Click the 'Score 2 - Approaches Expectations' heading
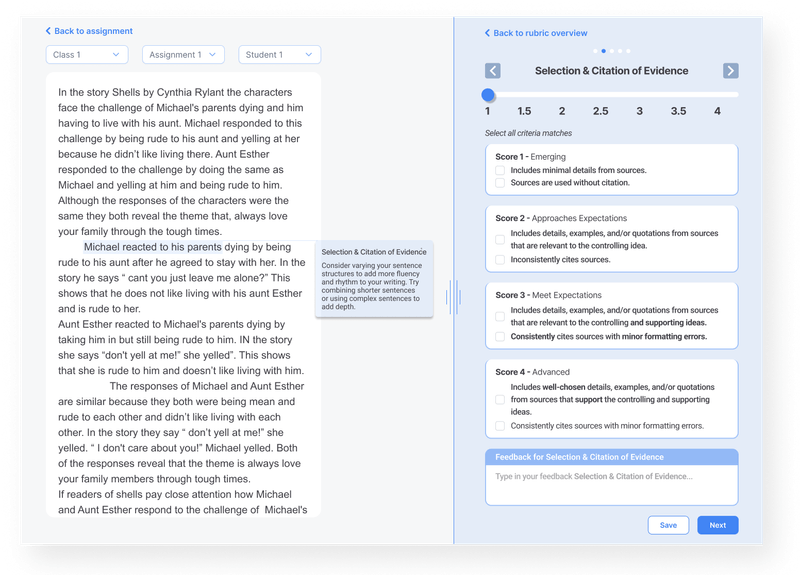 click(x=561, y=218)
